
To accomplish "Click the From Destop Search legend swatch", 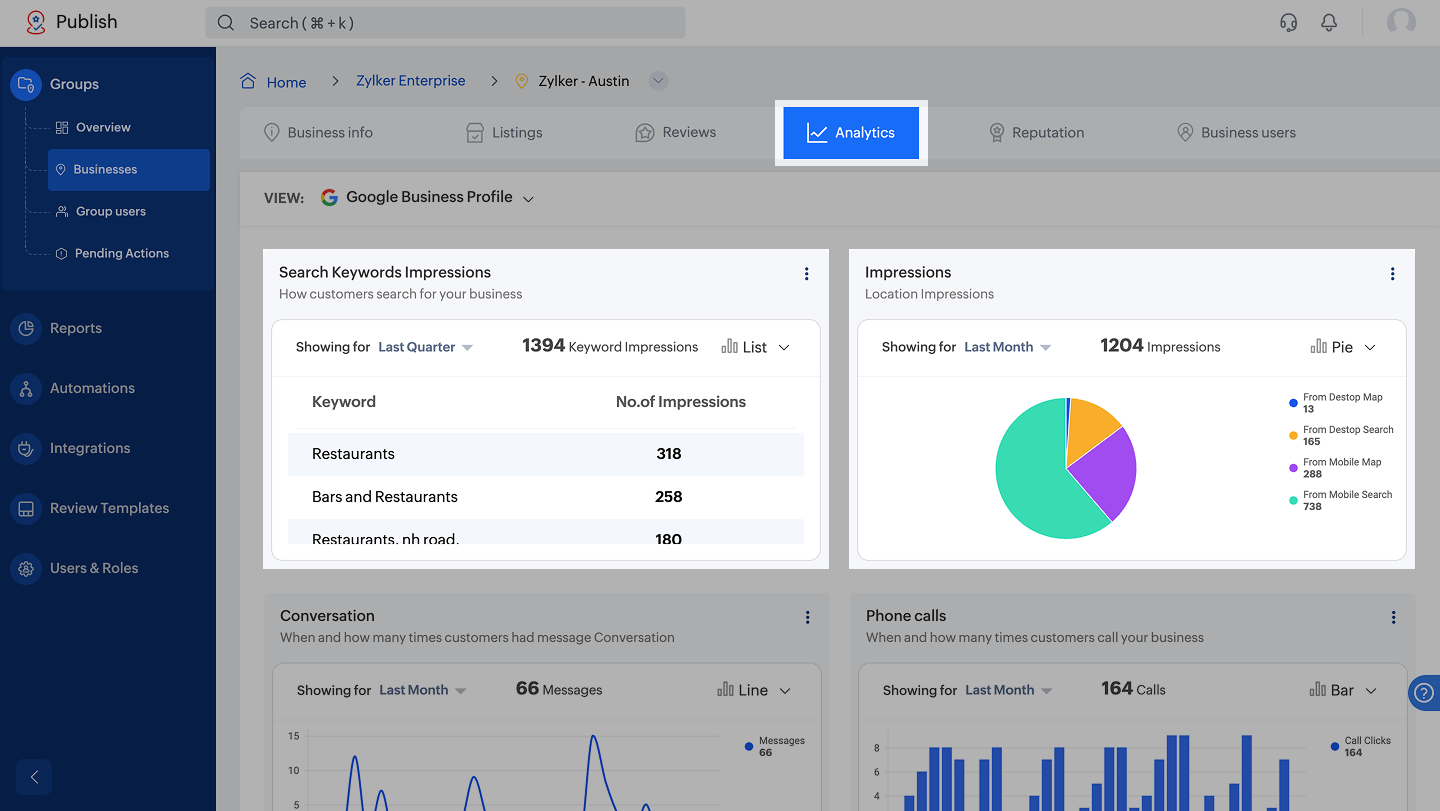I will [1294, 436].
